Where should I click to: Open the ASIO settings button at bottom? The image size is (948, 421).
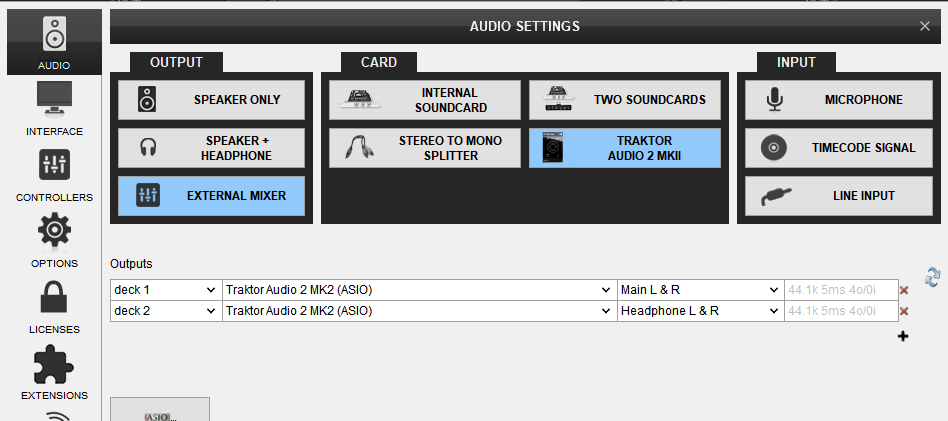159,410
